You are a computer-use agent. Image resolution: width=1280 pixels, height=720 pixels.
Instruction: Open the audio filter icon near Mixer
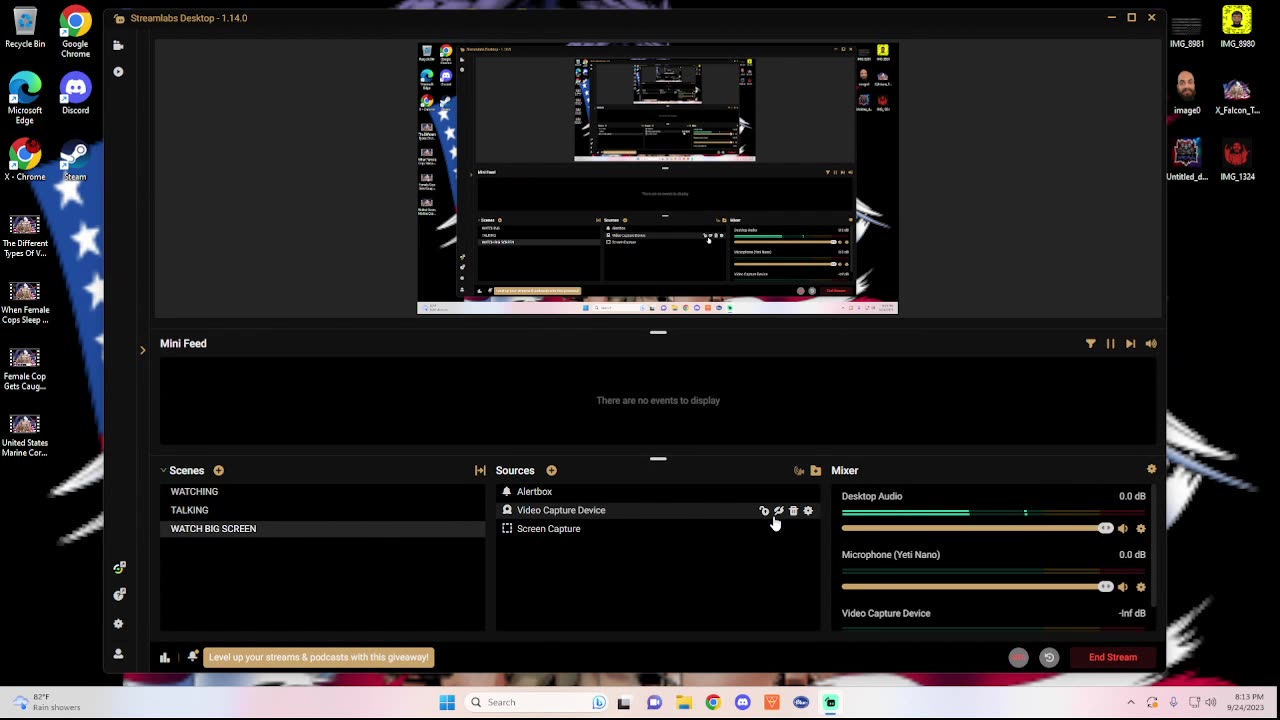pyautogui.click(x=799, y=471)
